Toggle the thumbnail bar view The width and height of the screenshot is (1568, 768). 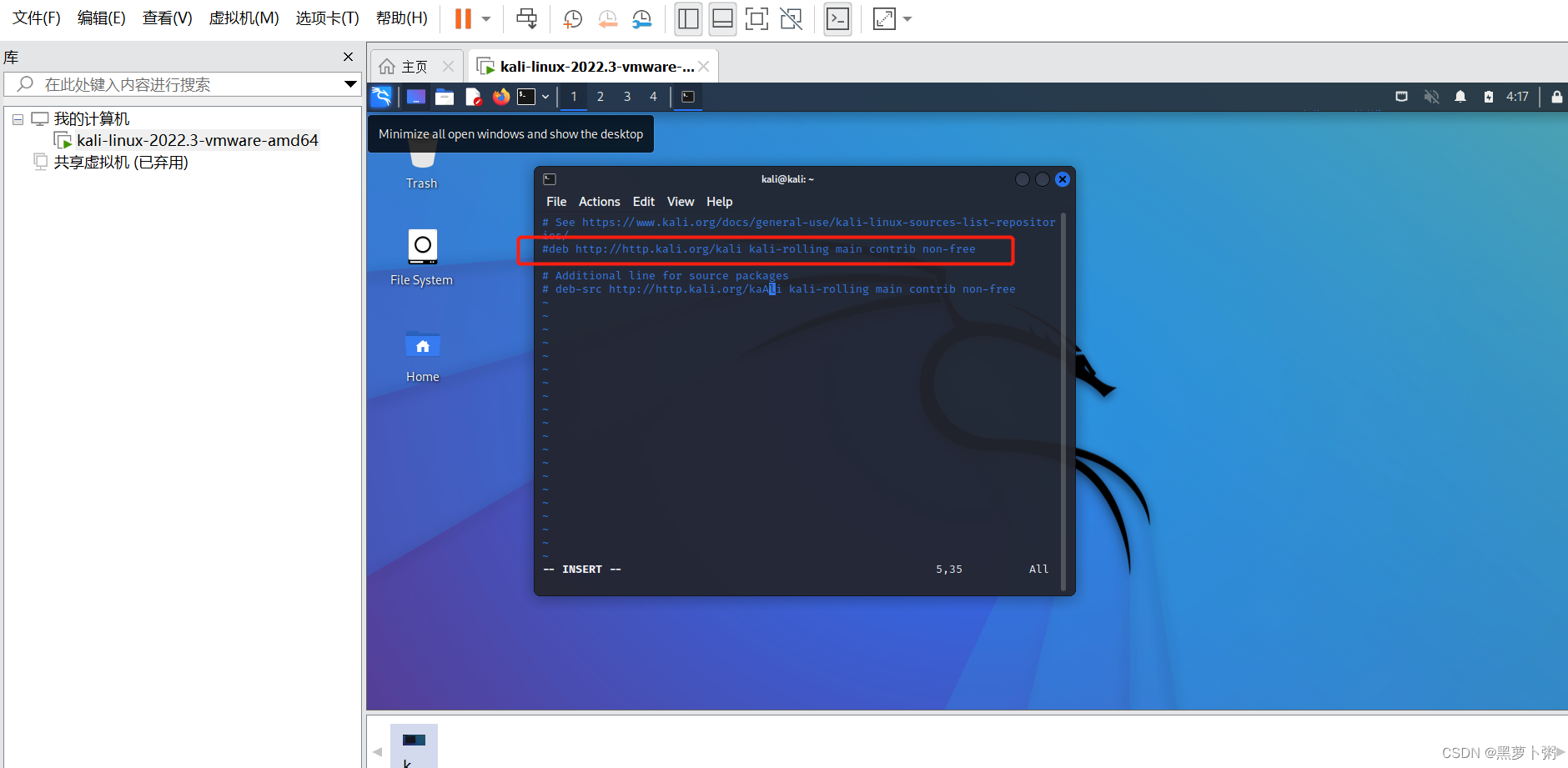tap(722, 18)
